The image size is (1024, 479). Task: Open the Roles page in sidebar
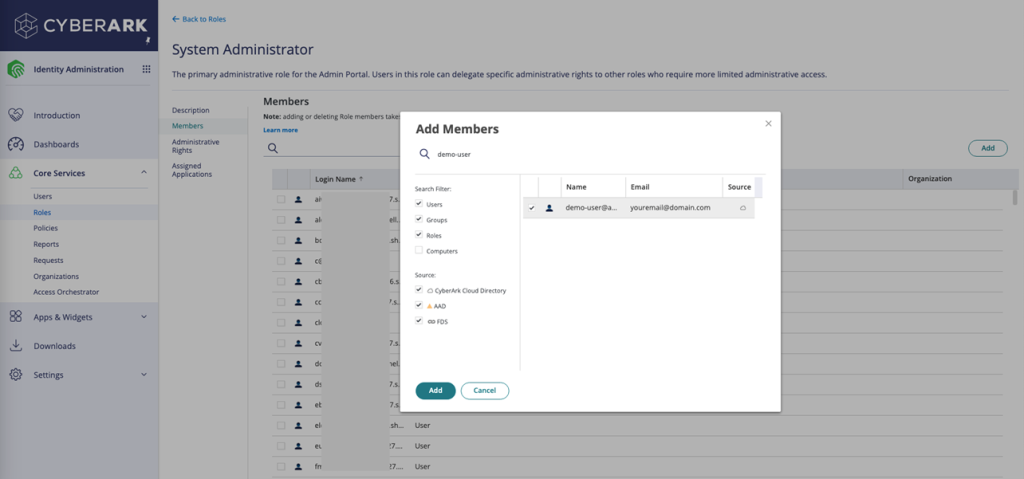pos(42,212)
